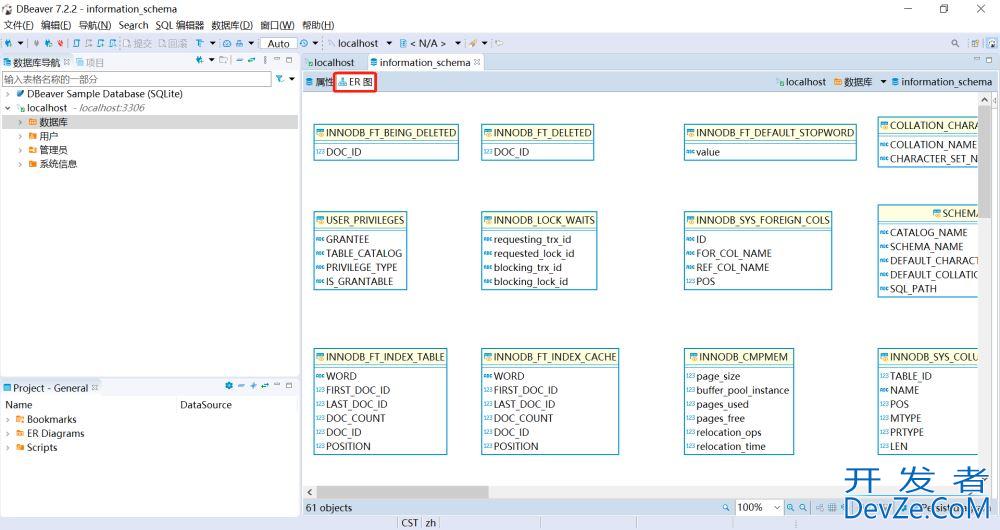The height and width of the screenshot is (530, 1000).
Task: Open the Search menu
Action: point(133,25)
